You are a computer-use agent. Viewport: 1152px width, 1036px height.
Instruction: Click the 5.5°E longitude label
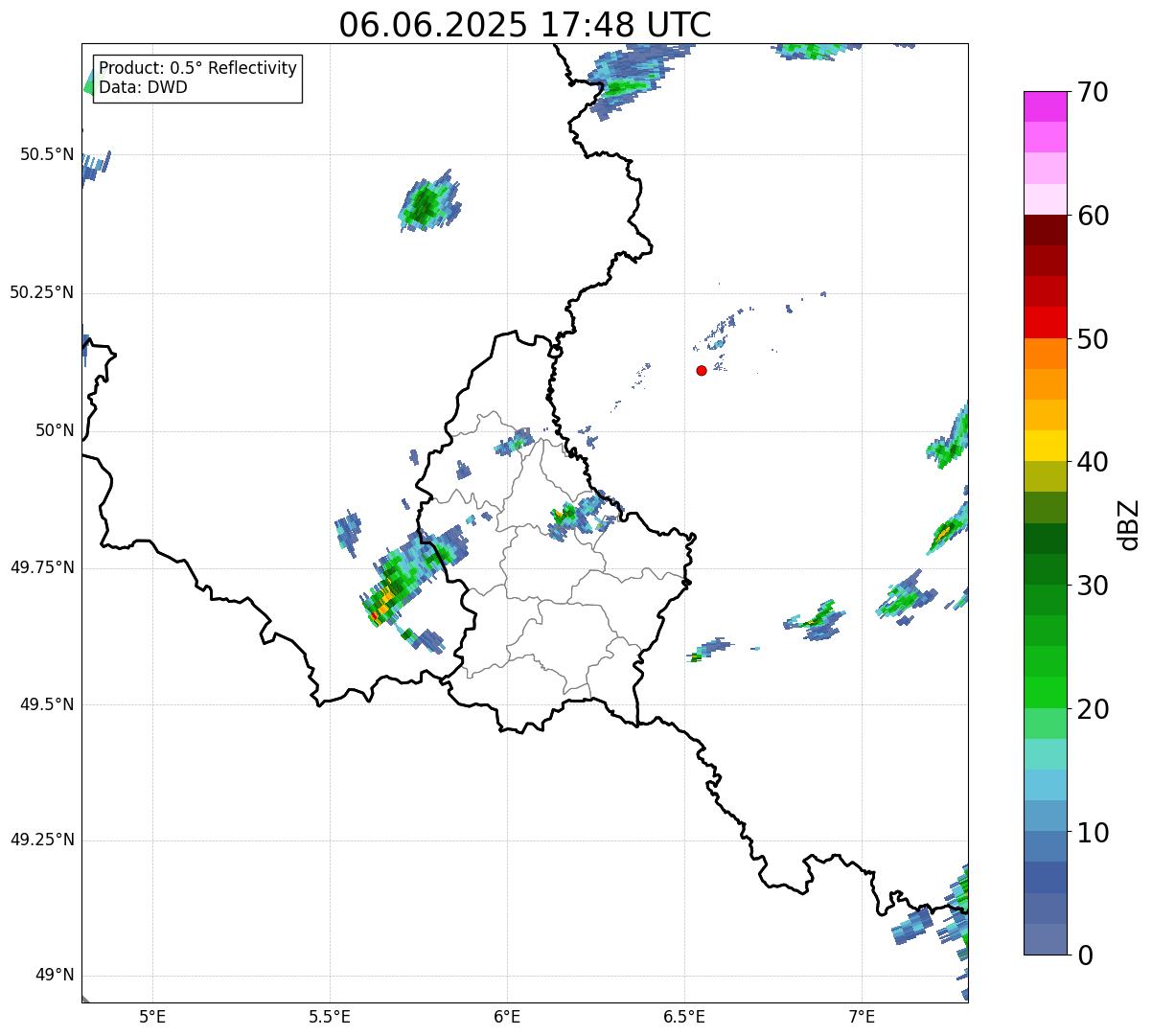coord(331,1016)
